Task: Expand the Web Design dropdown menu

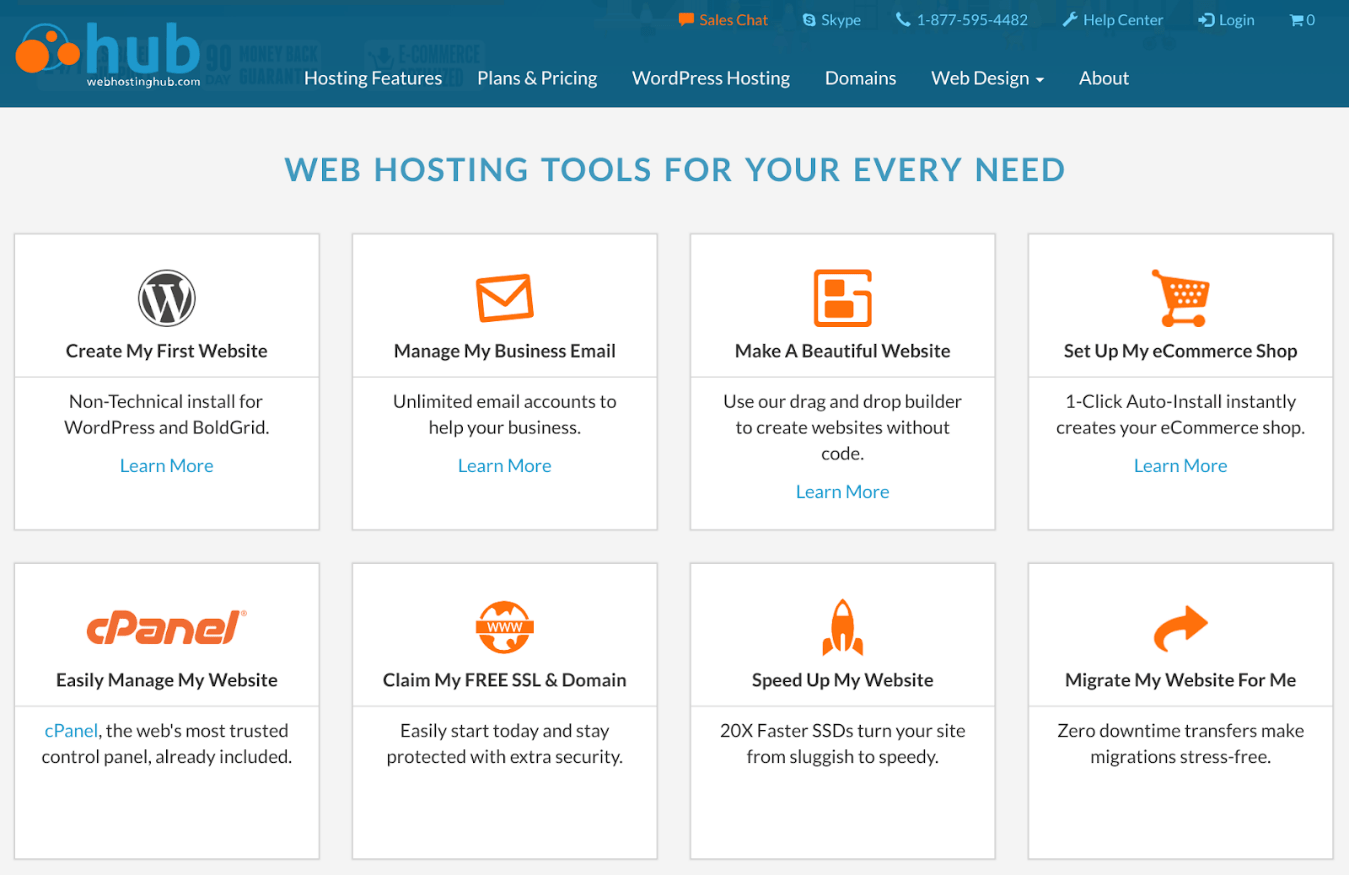Action: [988, 78]
